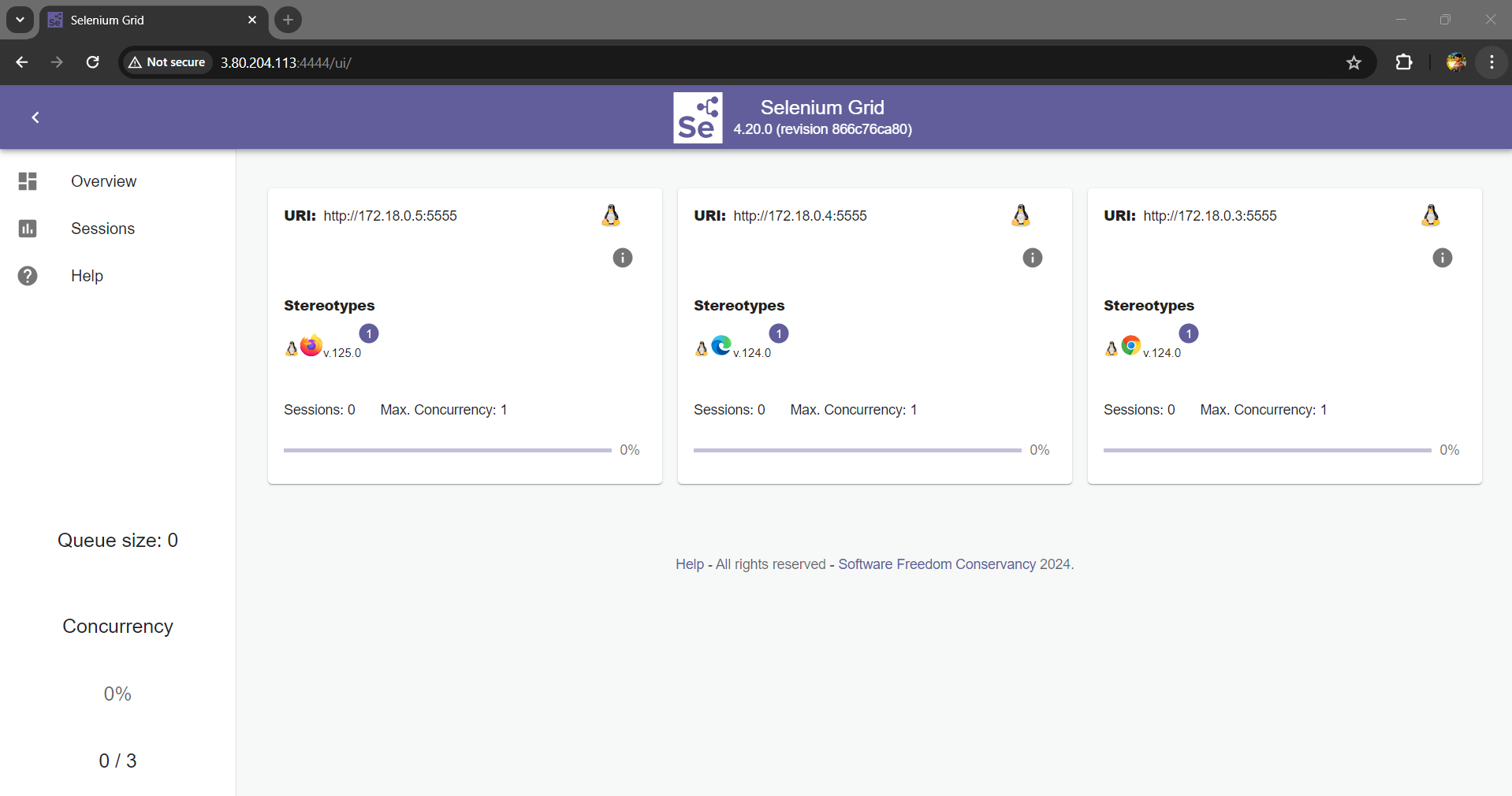Click the Linux penguin icon on node 172.18.0.4

tap(1021, 215)
